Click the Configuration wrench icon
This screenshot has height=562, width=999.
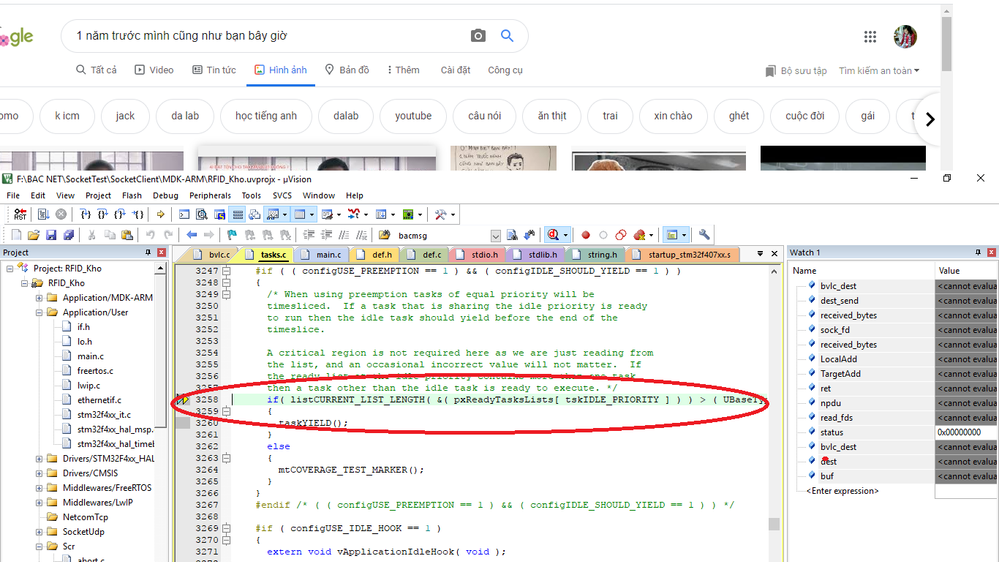pos(704,235)
